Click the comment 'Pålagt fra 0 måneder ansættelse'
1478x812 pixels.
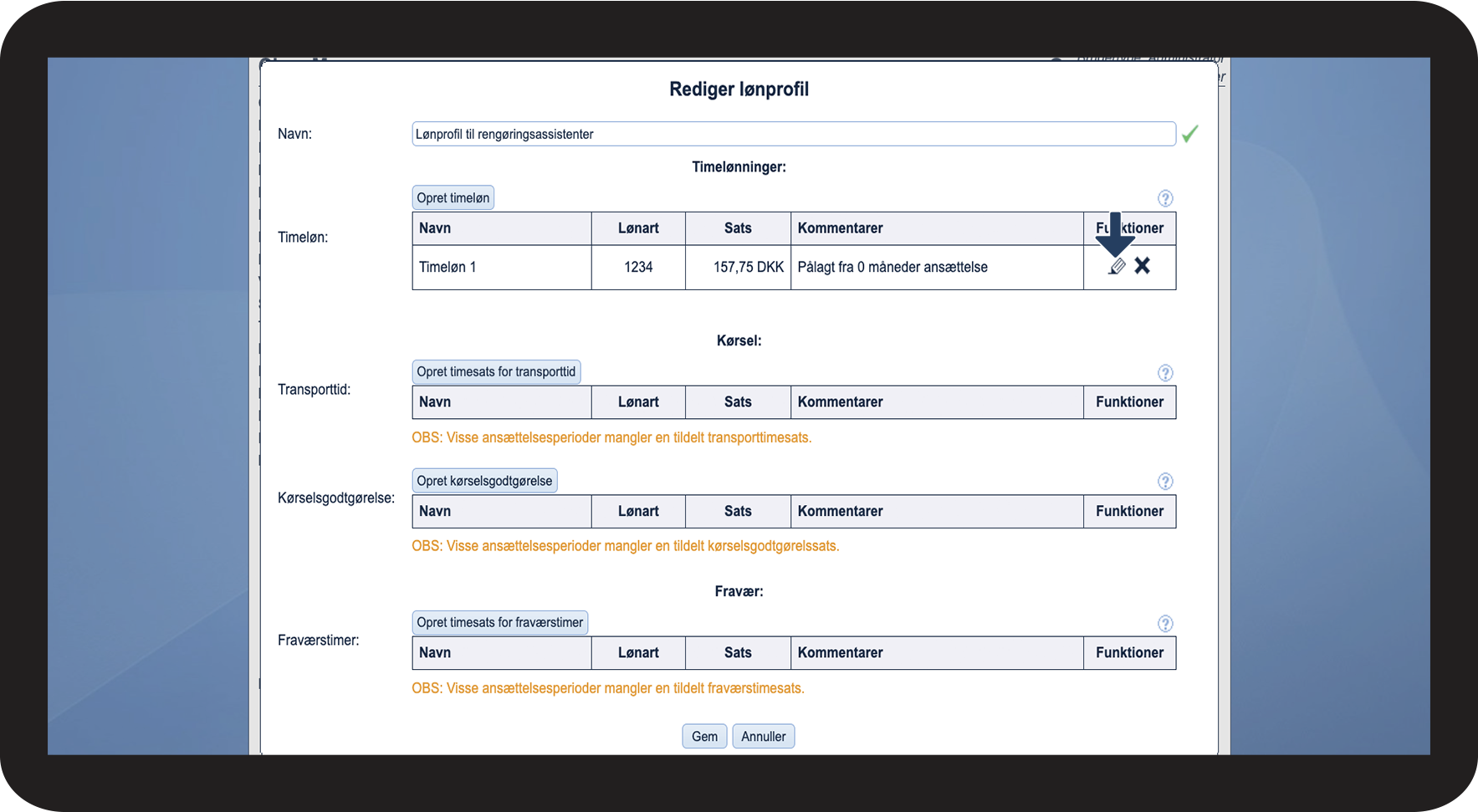point(892,268)
